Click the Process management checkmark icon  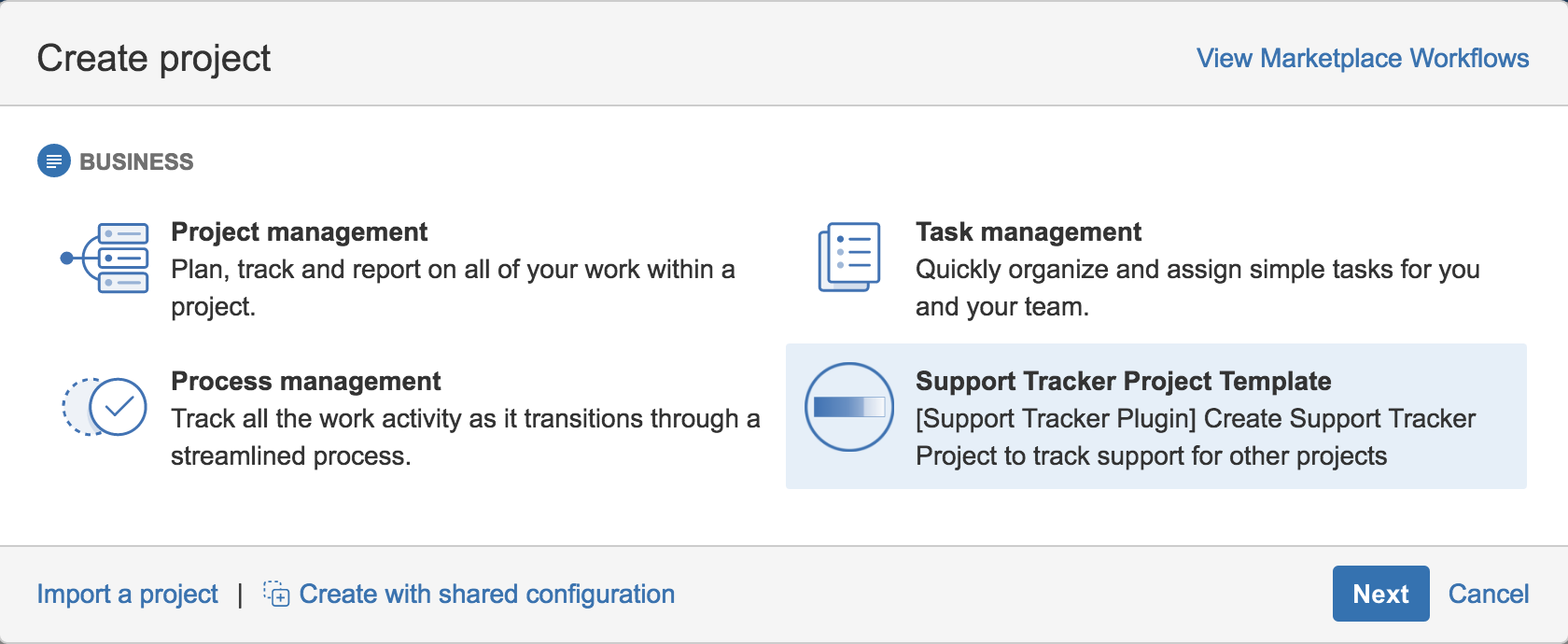tap(105, 406)
